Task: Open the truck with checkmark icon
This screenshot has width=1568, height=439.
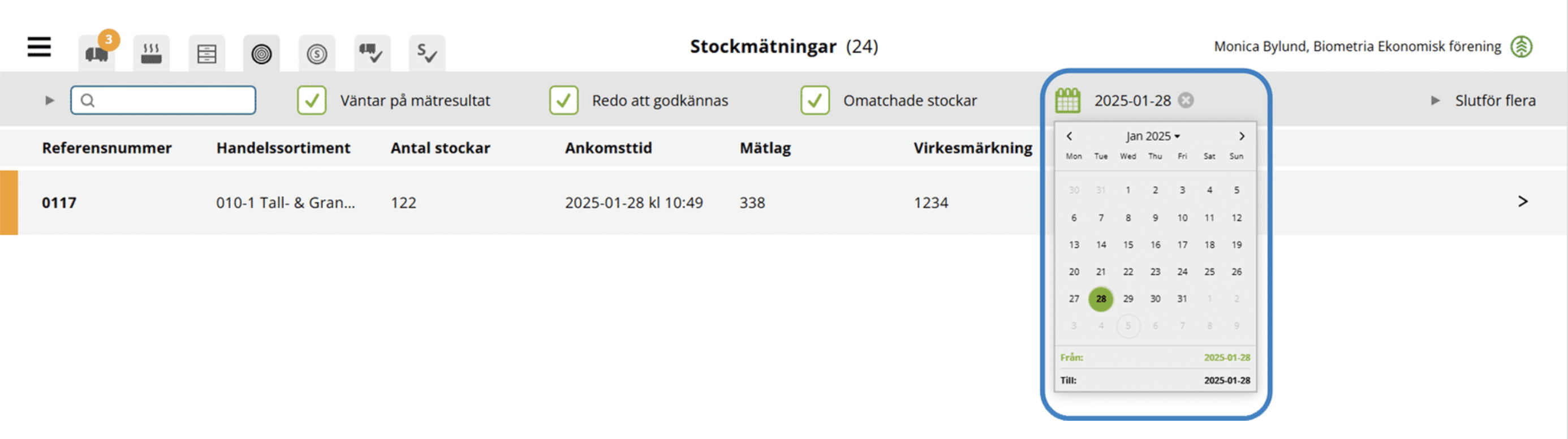Action: coord(372,53)
